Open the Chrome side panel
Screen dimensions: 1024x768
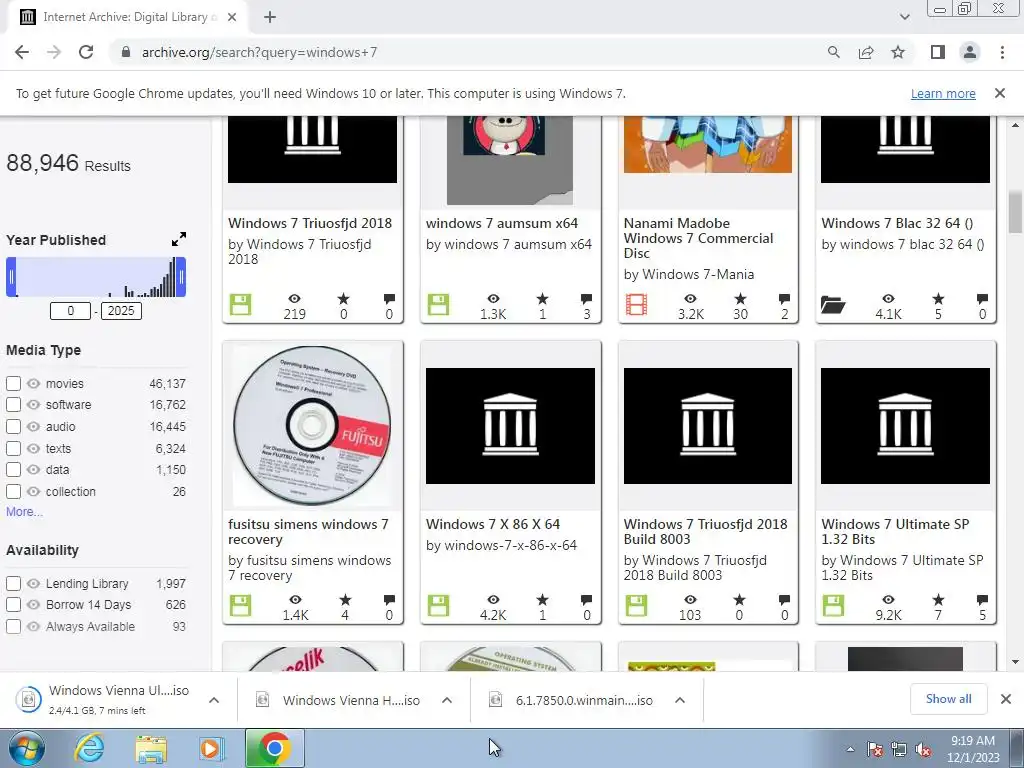[938, 52]
